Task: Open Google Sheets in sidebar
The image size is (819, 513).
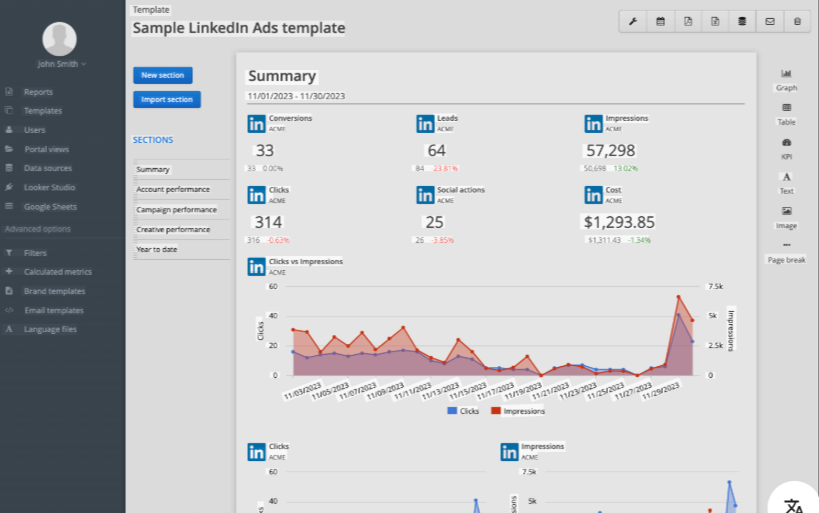Action: tap(50, 207)
